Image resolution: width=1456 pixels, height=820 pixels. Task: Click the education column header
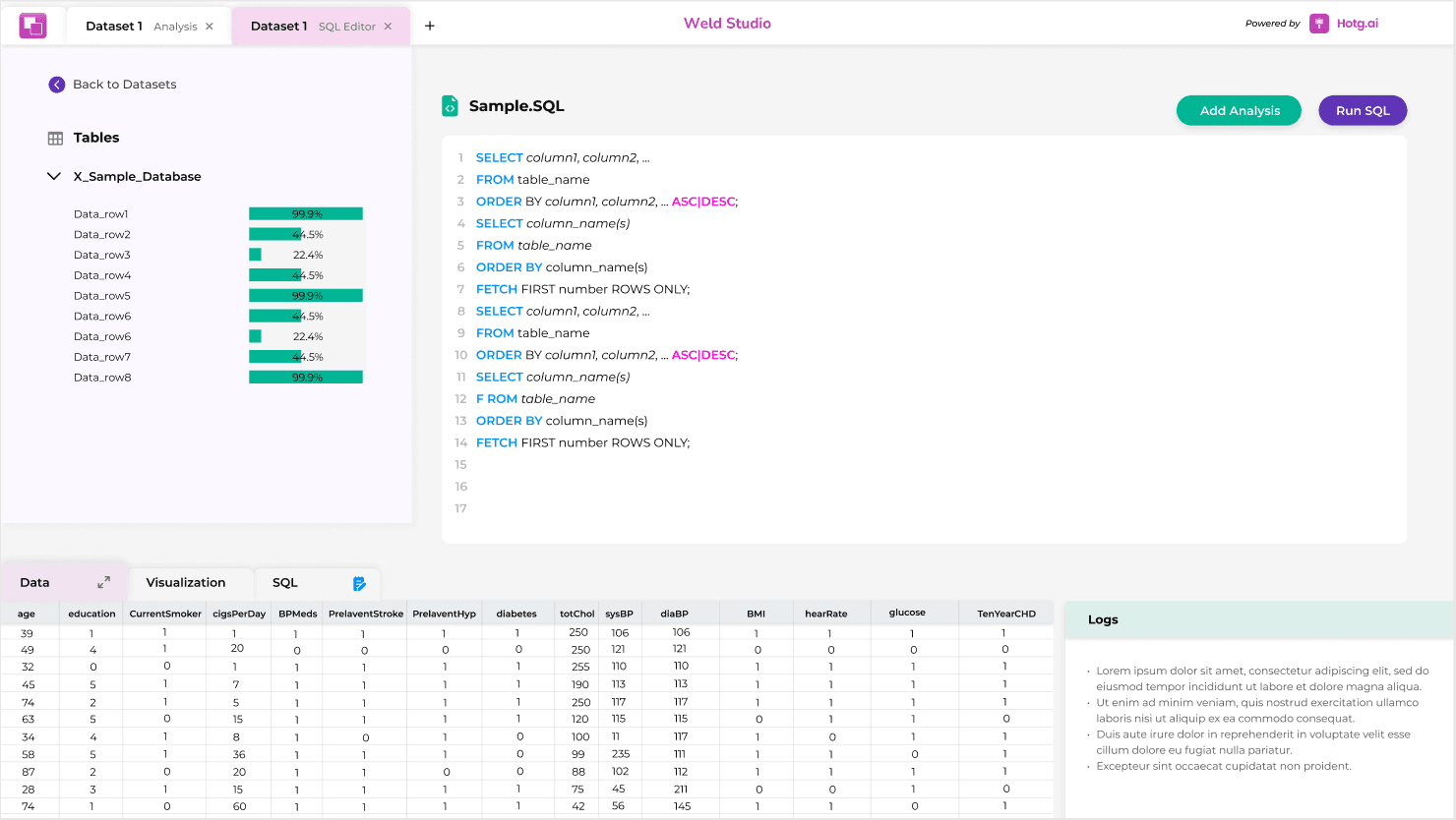(x=91, y=614)
